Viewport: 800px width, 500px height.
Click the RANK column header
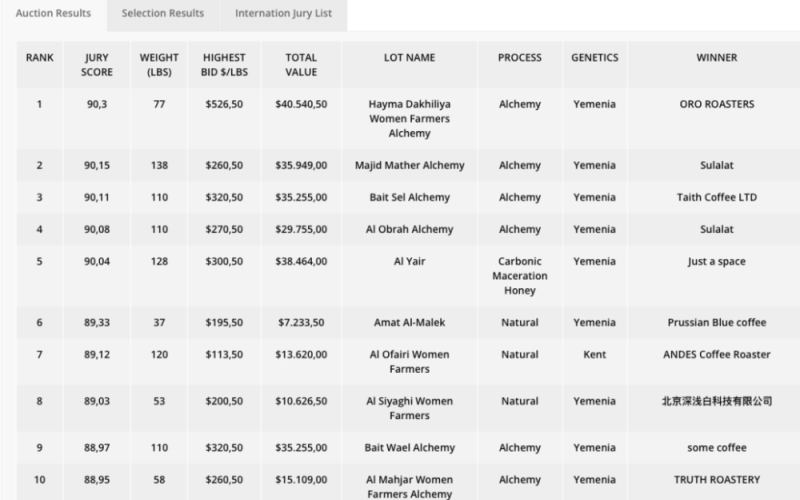39,58
